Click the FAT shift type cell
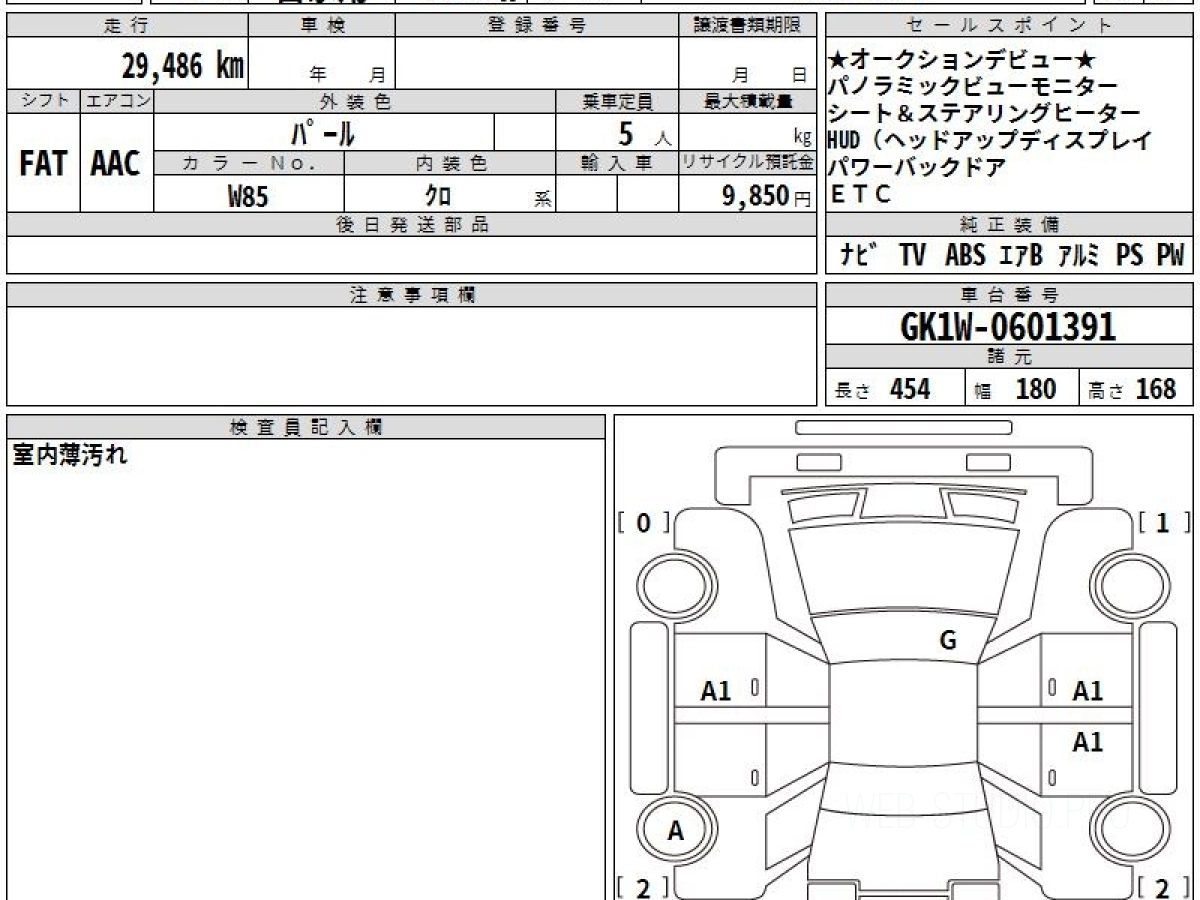Viewport: 1200px width, 900px height. (x=43, y=163)
